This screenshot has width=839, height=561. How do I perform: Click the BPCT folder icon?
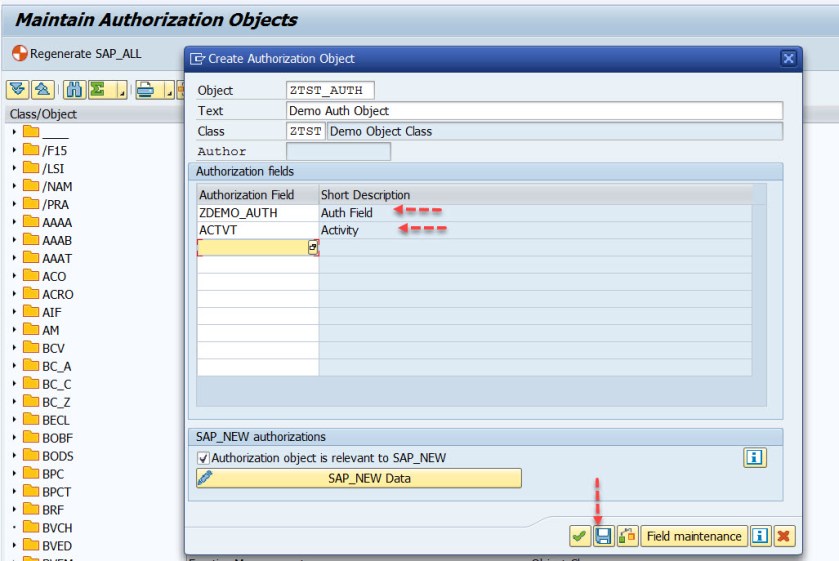pyautogui.click(x=31, y=491)
